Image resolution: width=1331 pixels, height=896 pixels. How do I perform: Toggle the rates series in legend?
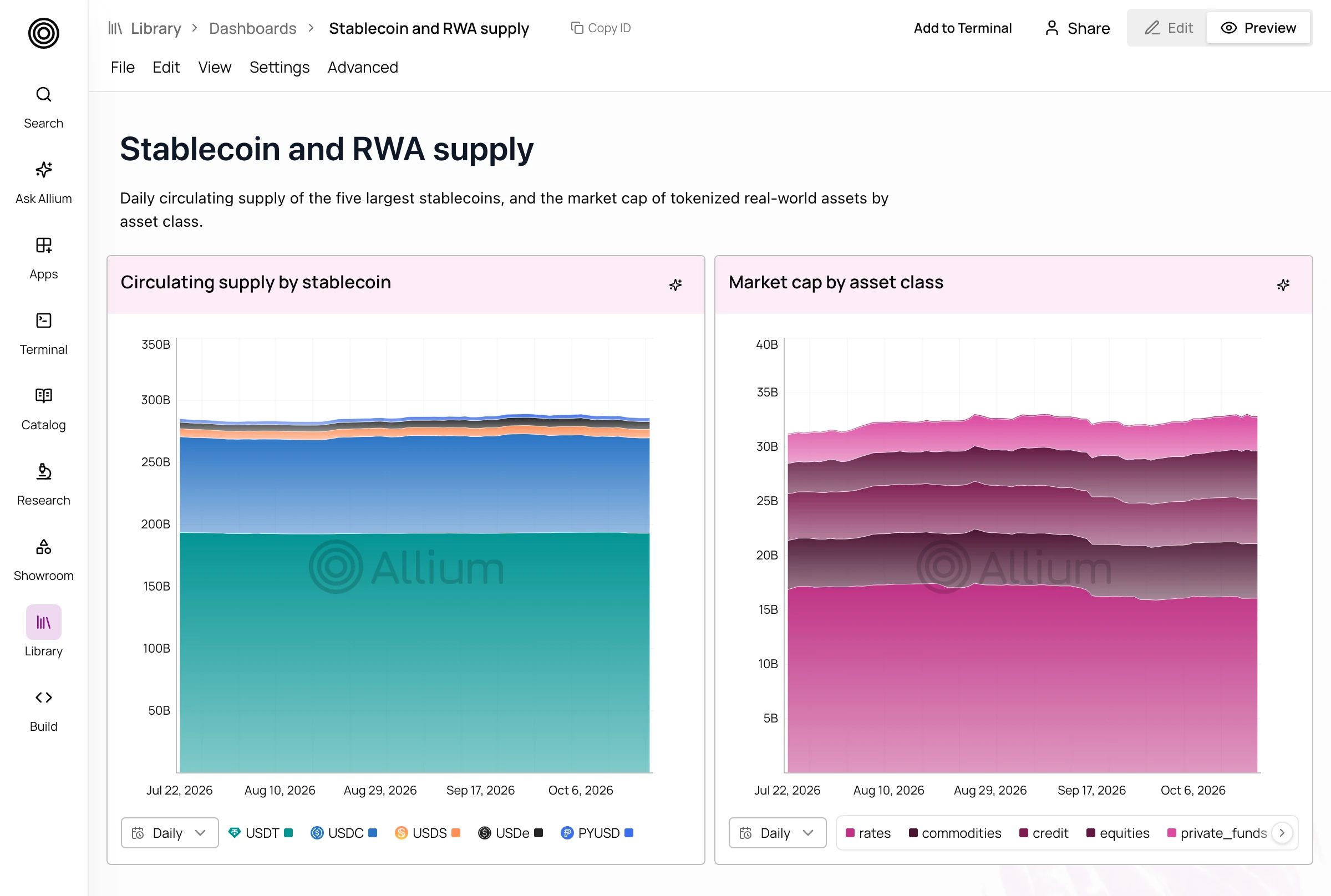pos(867,833)
